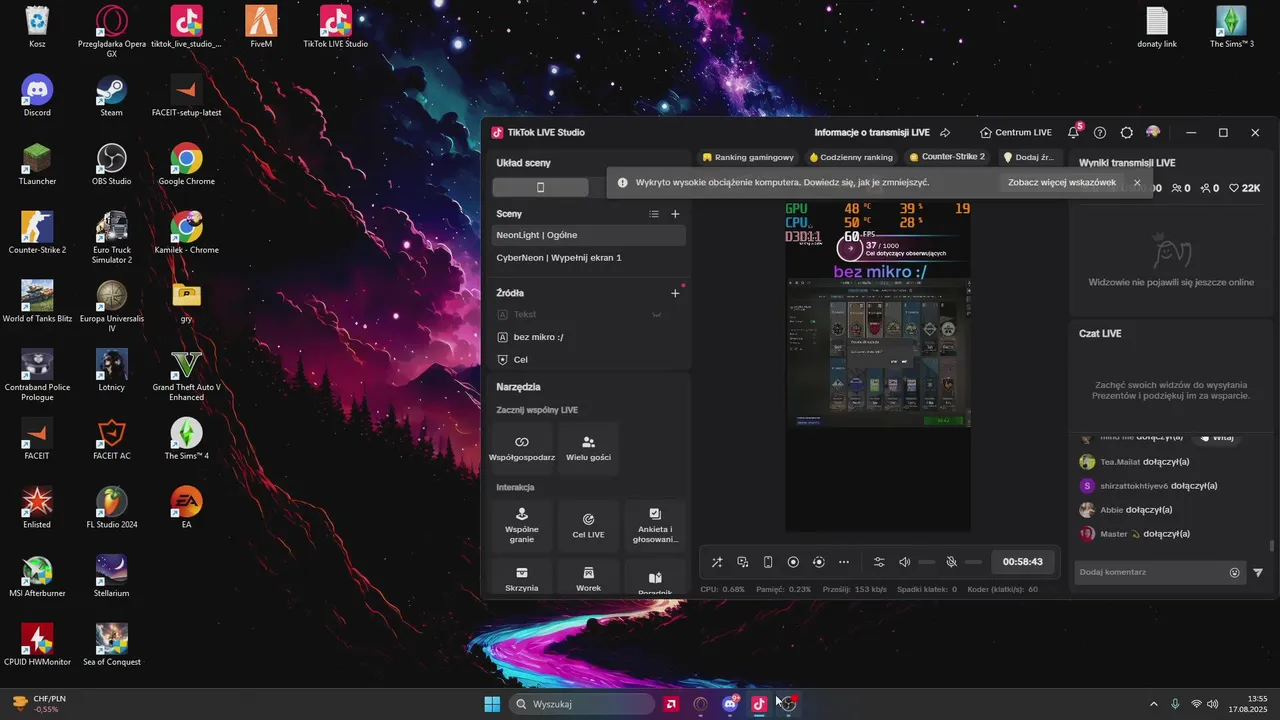The height and width of the screenshot is (720, 1280).
Task: Adjust the microphone volume slider
Action: [973, 562]
